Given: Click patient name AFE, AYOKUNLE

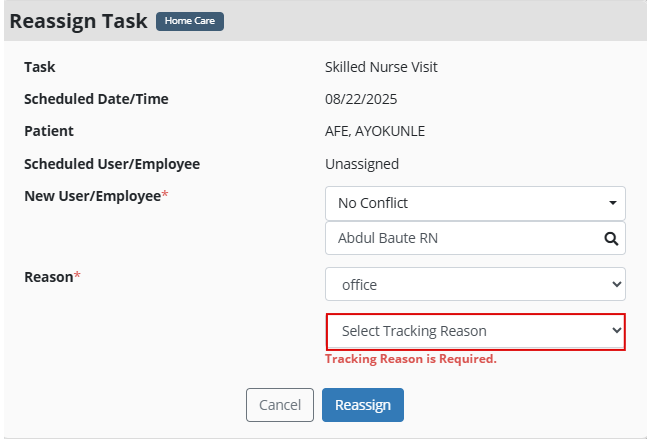Looking at the screenshot, I should pyautogui.click(x=375, y=131).
